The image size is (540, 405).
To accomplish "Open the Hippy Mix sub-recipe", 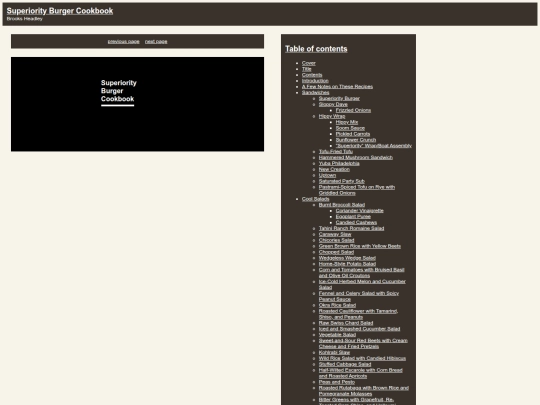I will tap(347, 122).
